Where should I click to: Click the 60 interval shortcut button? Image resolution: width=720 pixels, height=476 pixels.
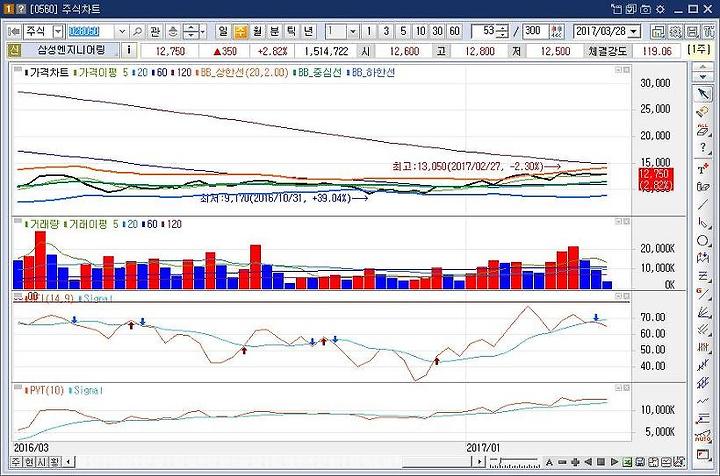tap(455, 31)
